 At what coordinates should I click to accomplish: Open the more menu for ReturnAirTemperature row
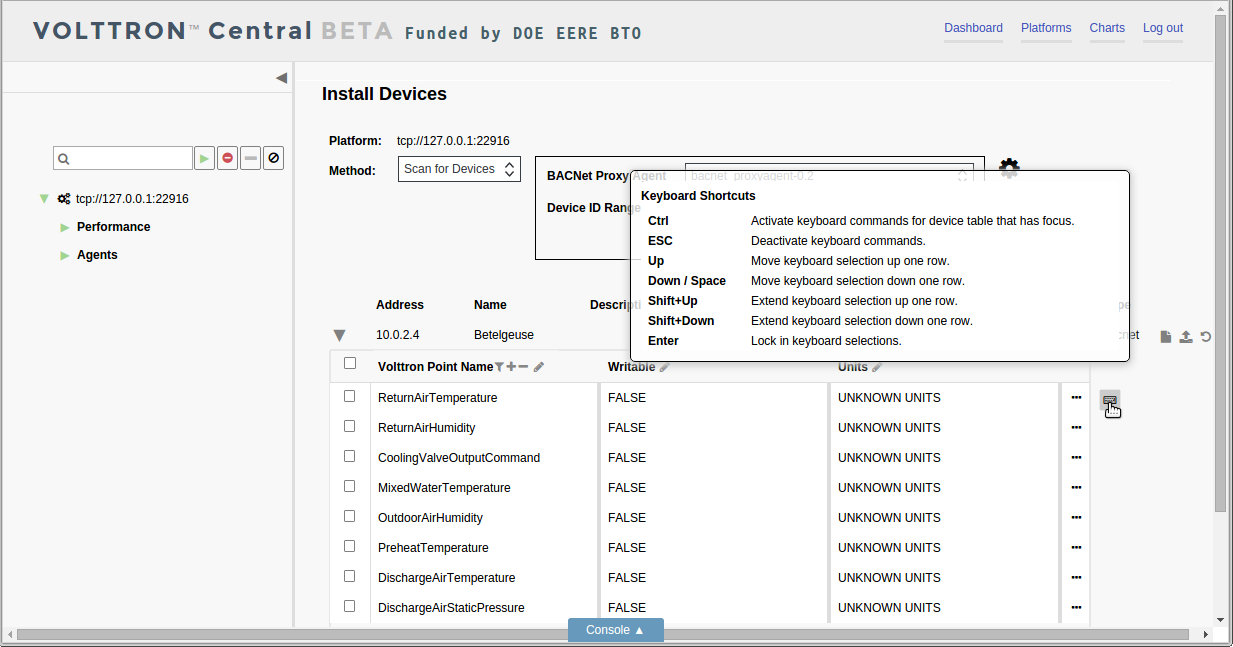(x=1076, y=398)
